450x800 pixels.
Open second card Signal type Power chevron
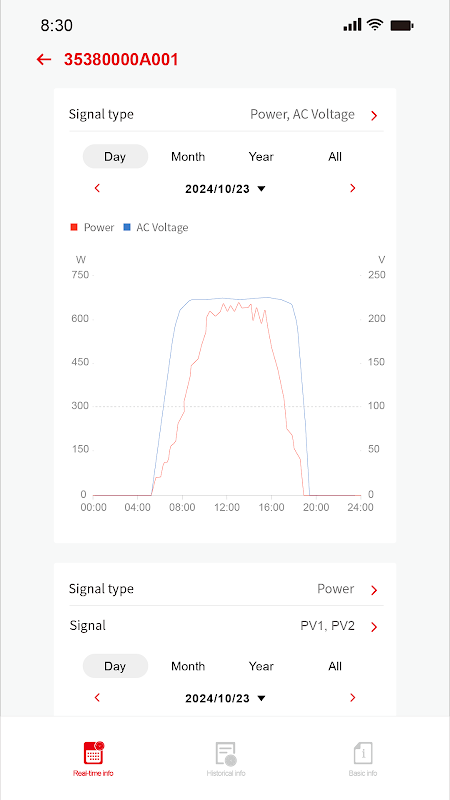374,590
